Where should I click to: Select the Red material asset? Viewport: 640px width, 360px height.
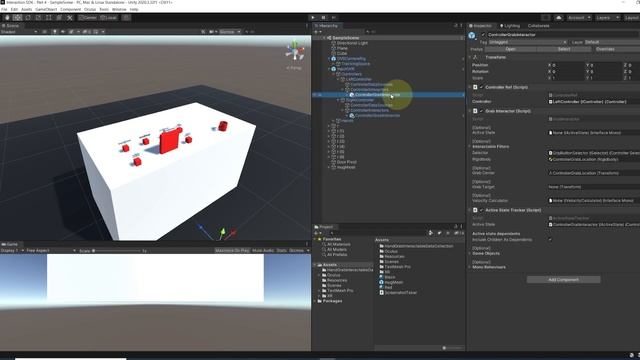pyautogui.click(x=388, y=287)
